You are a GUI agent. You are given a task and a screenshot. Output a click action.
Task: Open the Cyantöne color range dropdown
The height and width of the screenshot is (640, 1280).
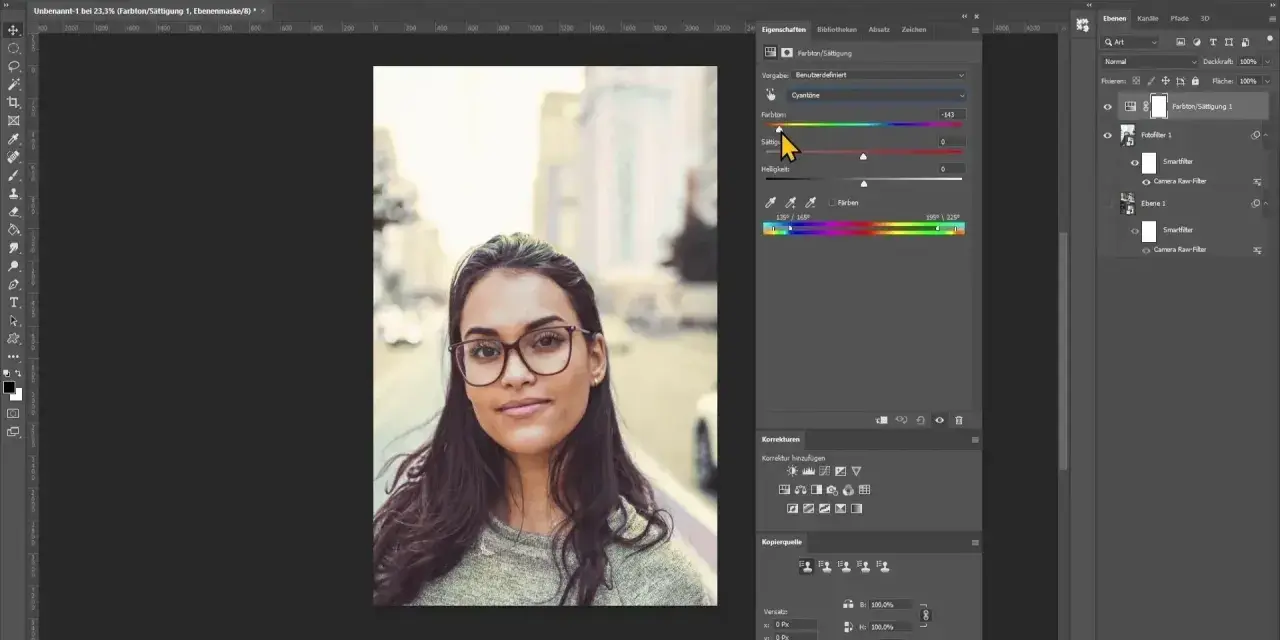pyautogui.click(x=875, y=95)
